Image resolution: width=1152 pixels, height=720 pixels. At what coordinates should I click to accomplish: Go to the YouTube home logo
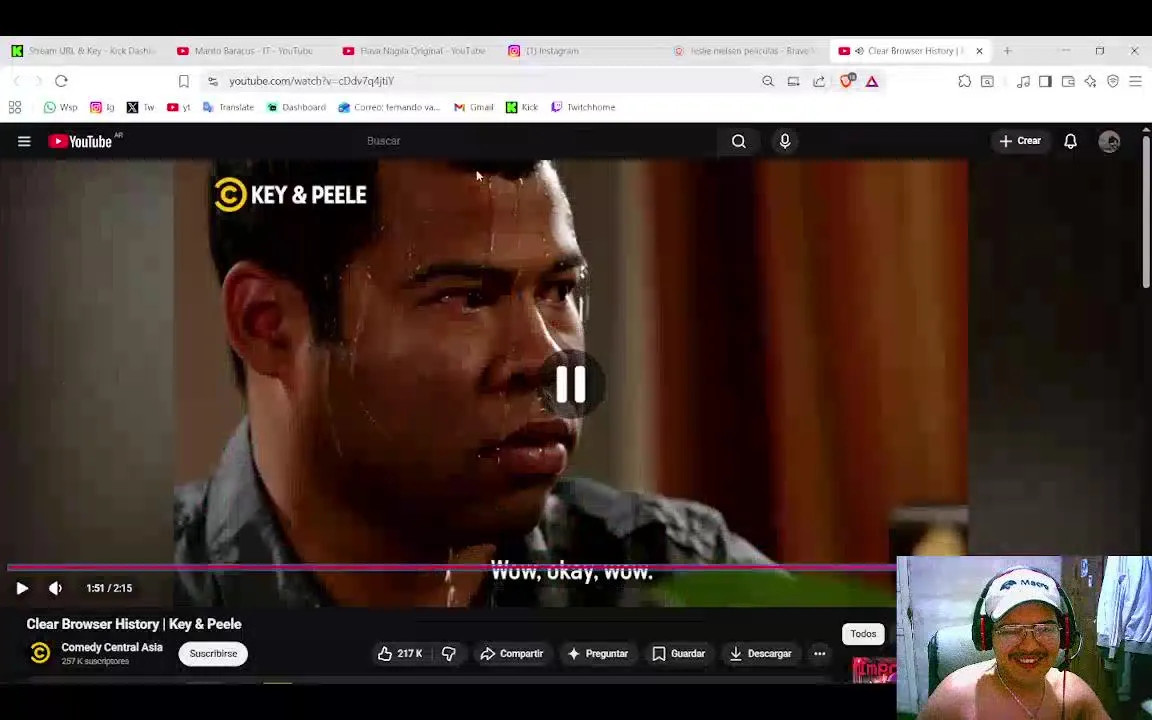point(81,141)
